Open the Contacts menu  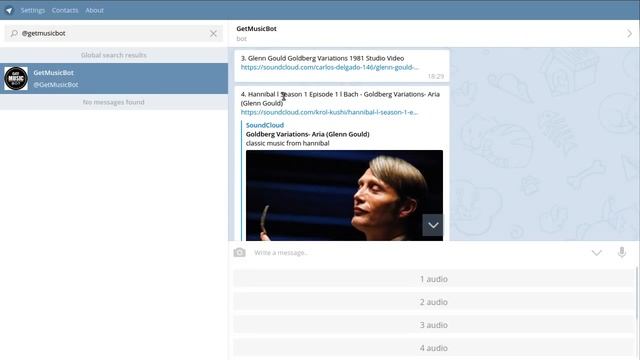[65, 10]
